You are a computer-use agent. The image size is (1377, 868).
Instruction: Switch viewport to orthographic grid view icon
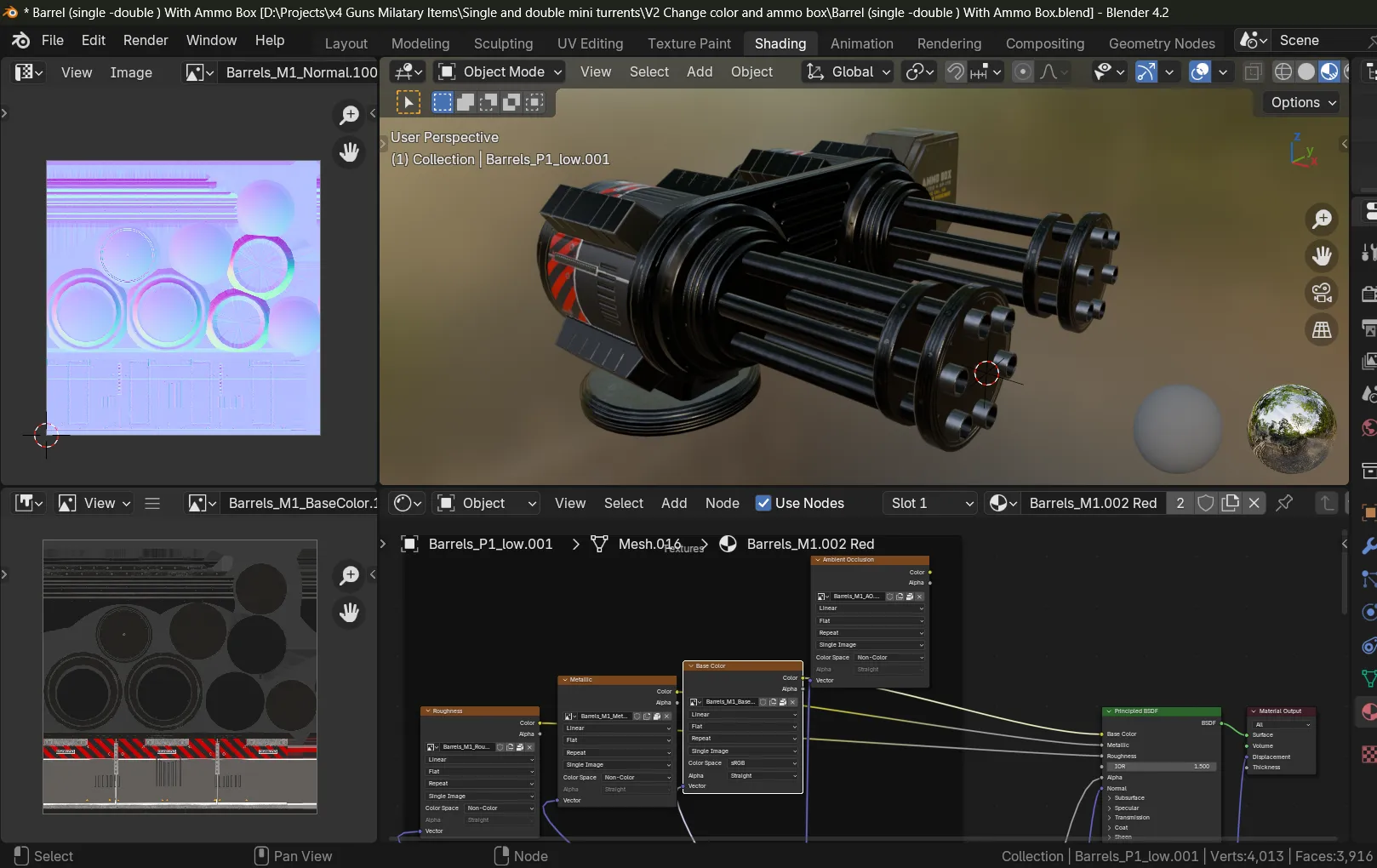(x=1322, y=330)
